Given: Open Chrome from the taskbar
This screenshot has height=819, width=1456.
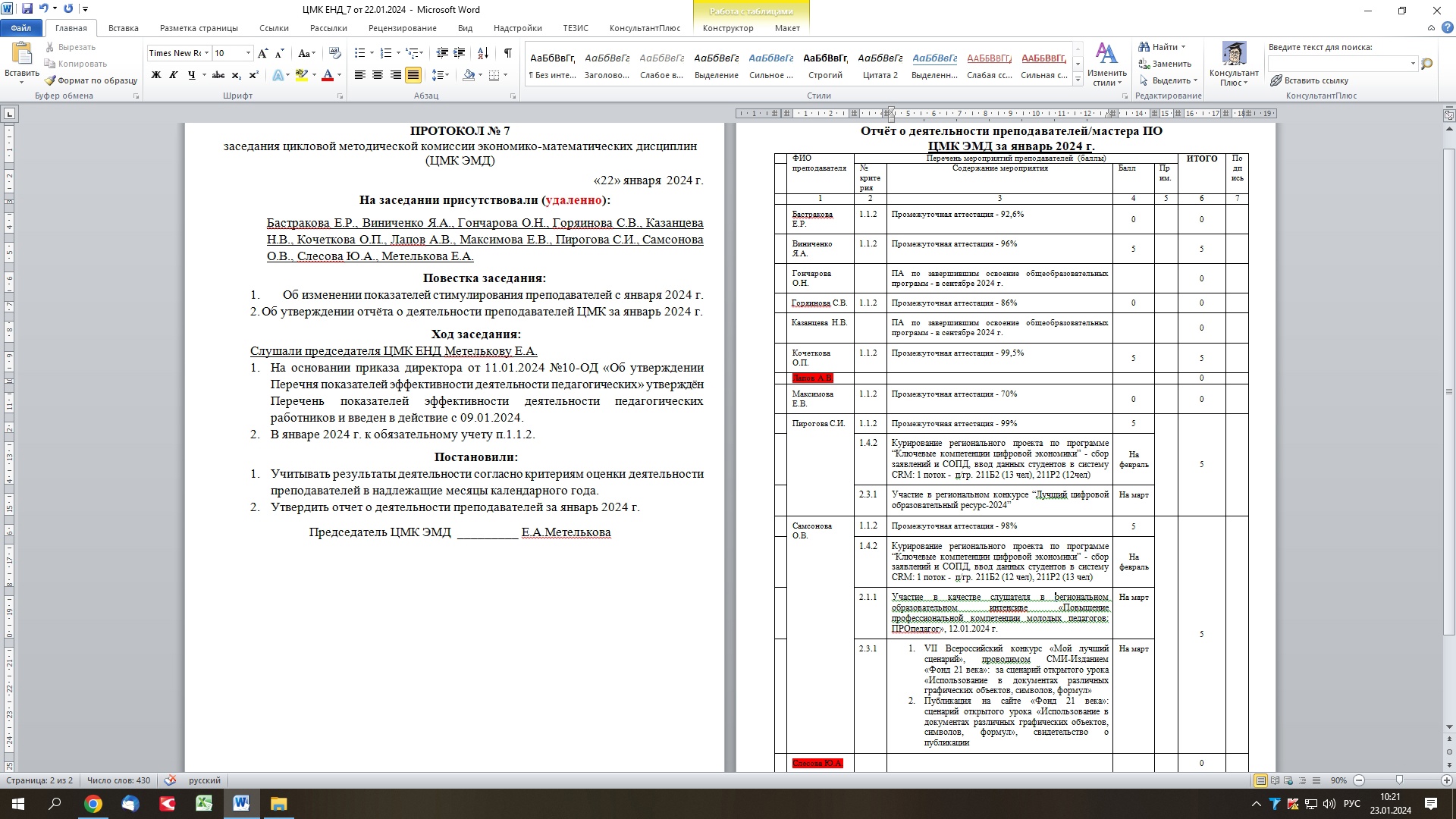Looking at the screenshot, I should pyautogui.click(x=93, y=804).
